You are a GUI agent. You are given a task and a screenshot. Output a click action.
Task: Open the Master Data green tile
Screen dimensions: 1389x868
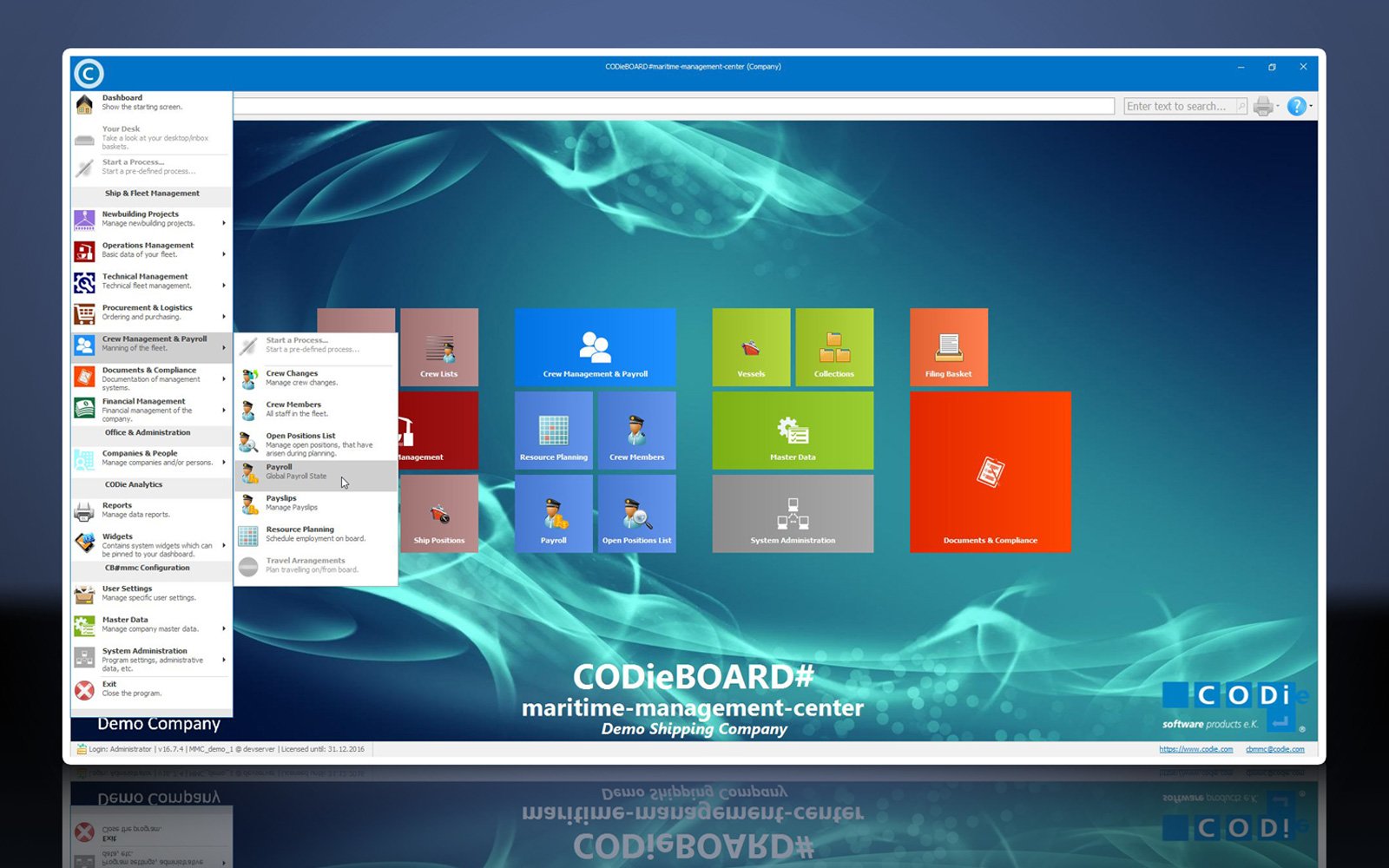(x=793, y=431)
